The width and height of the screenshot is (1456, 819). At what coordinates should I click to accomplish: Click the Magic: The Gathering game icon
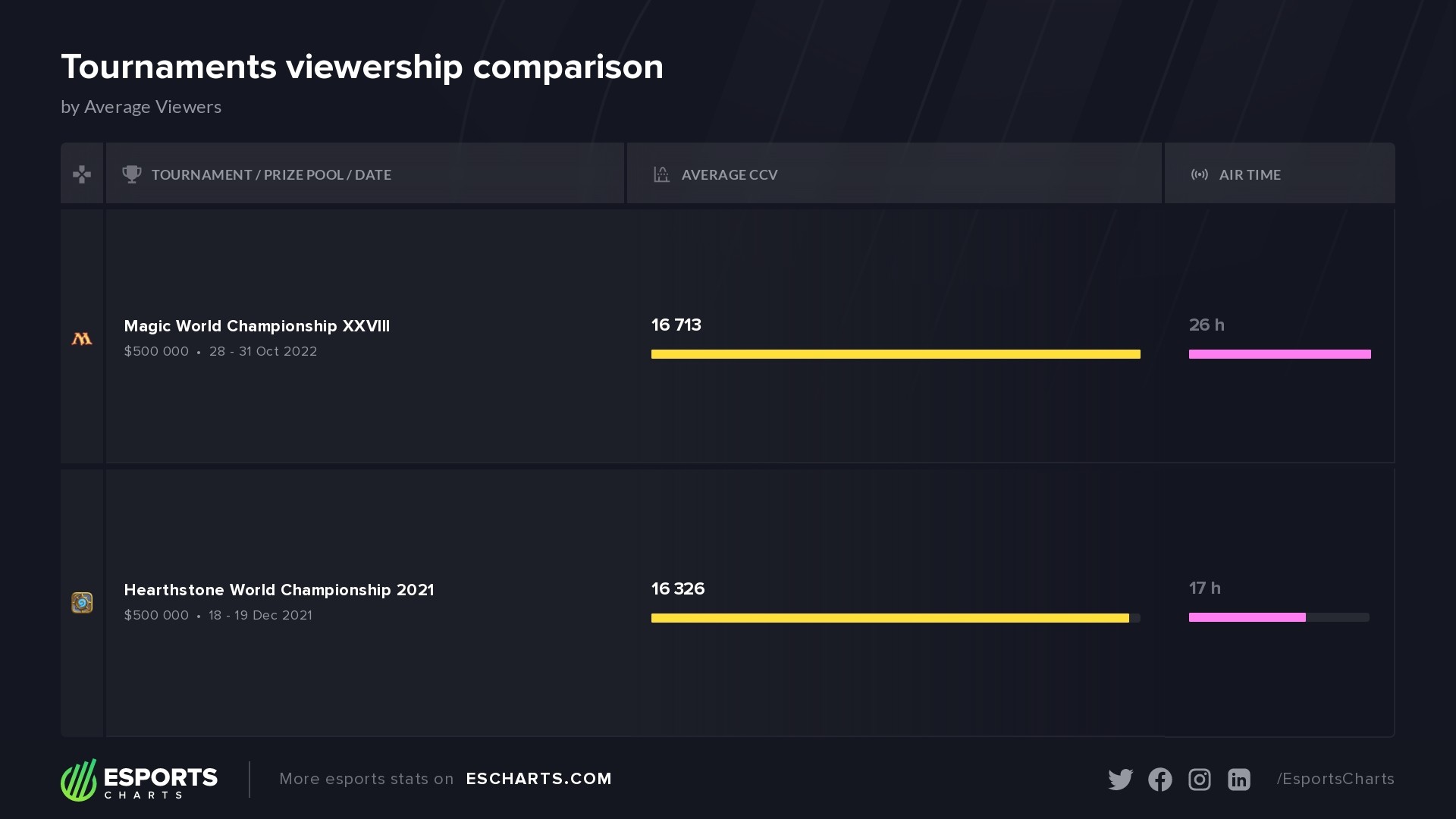click(82, 339)
